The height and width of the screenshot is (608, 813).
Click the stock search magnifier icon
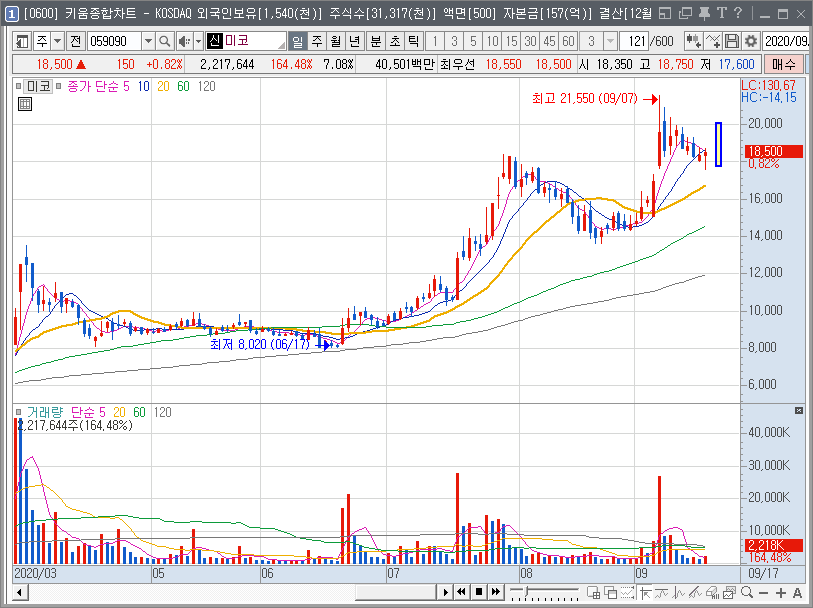tap(164, 41)
